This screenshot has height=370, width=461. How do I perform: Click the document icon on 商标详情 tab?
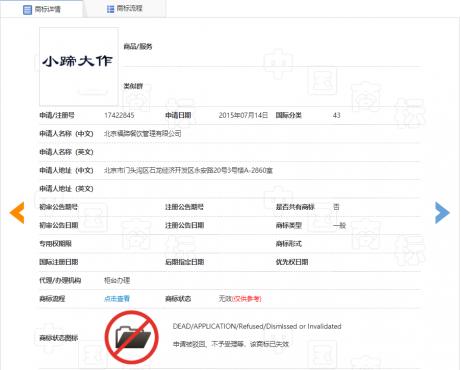[x=27, y=9]
